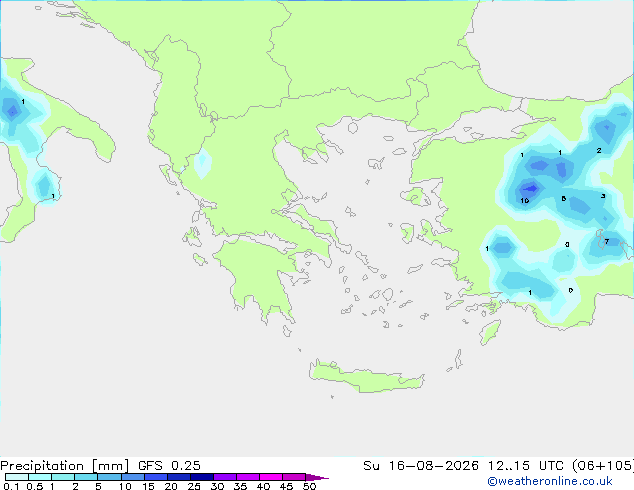Select the 5–10 mm legend color box
Screen dimensions: 634x490
[109, 477]
